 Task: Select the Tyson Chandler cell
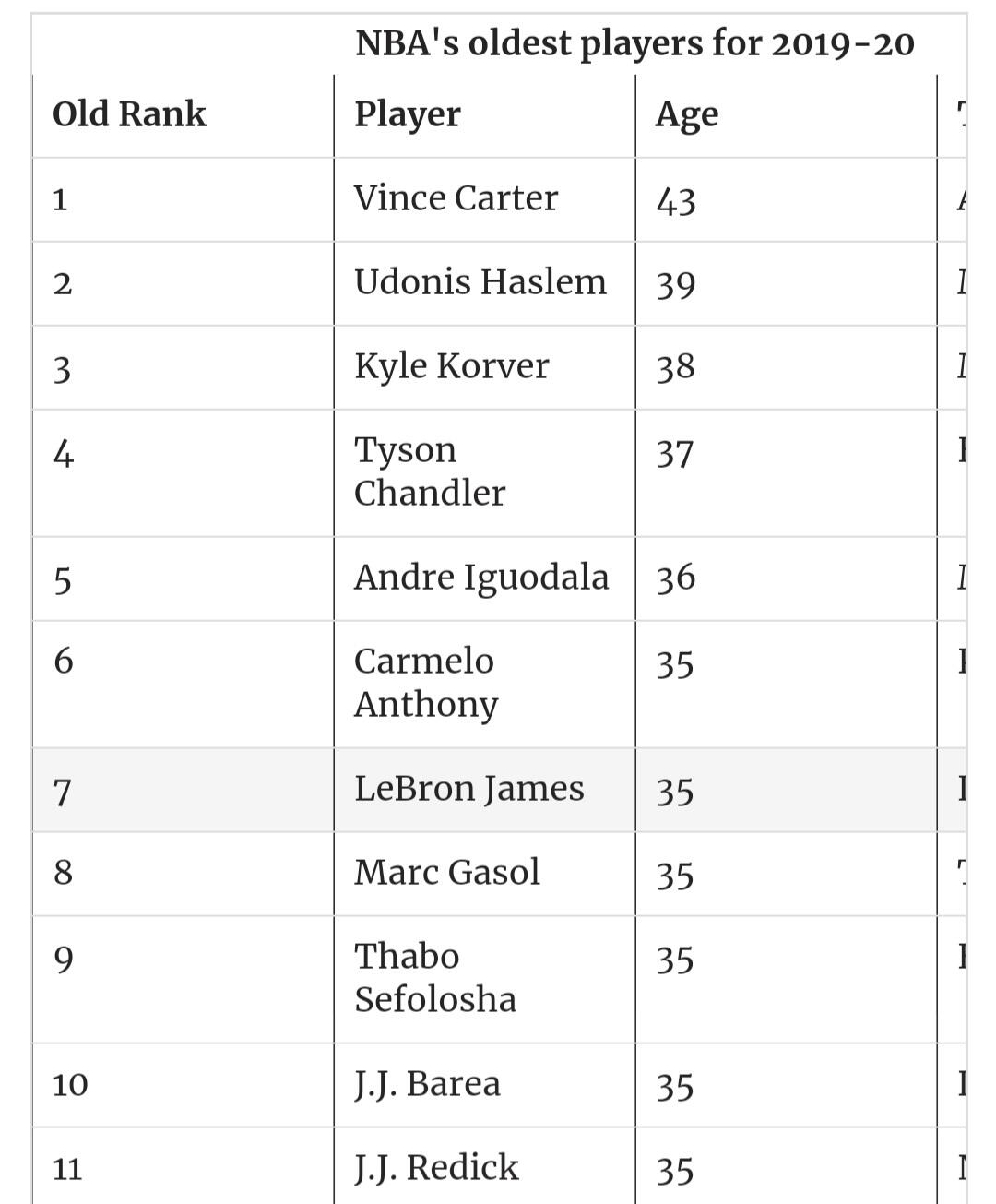pyautogui.click(x=484, y=472)
